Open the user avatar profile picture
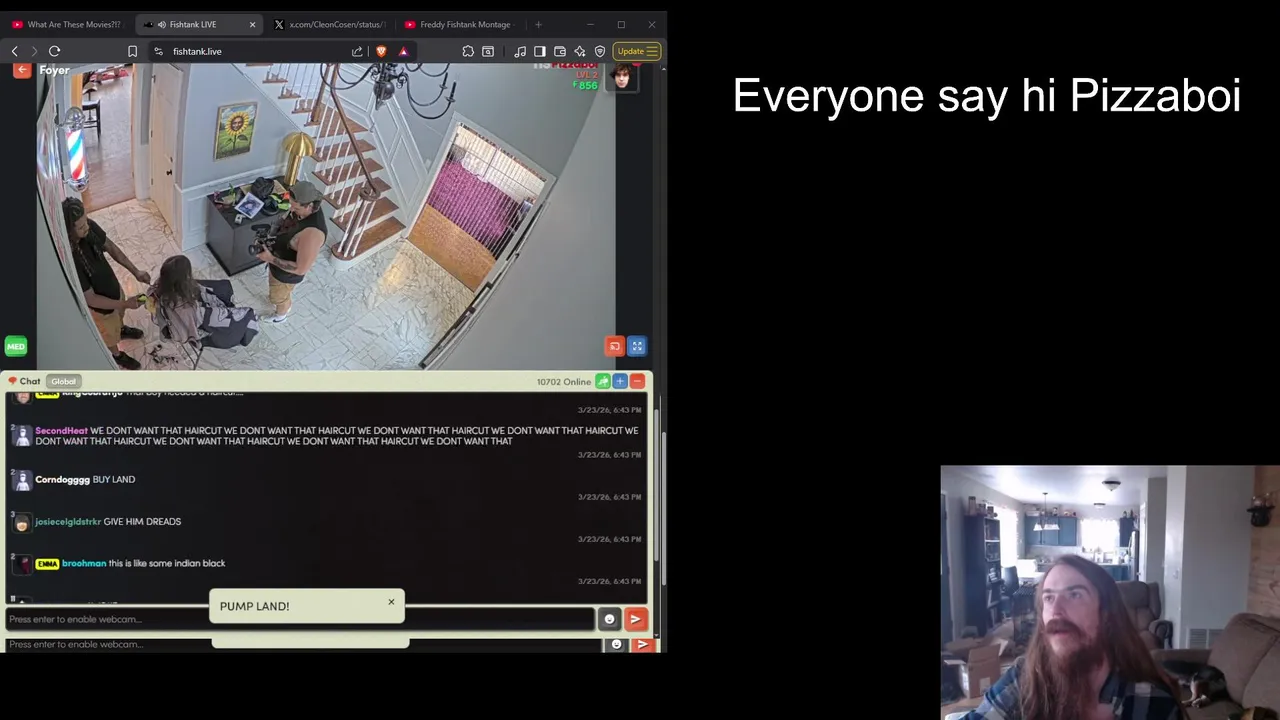The height and width of the screenshot is (720, 1280). pyautogui.click(x=622, y=77)
